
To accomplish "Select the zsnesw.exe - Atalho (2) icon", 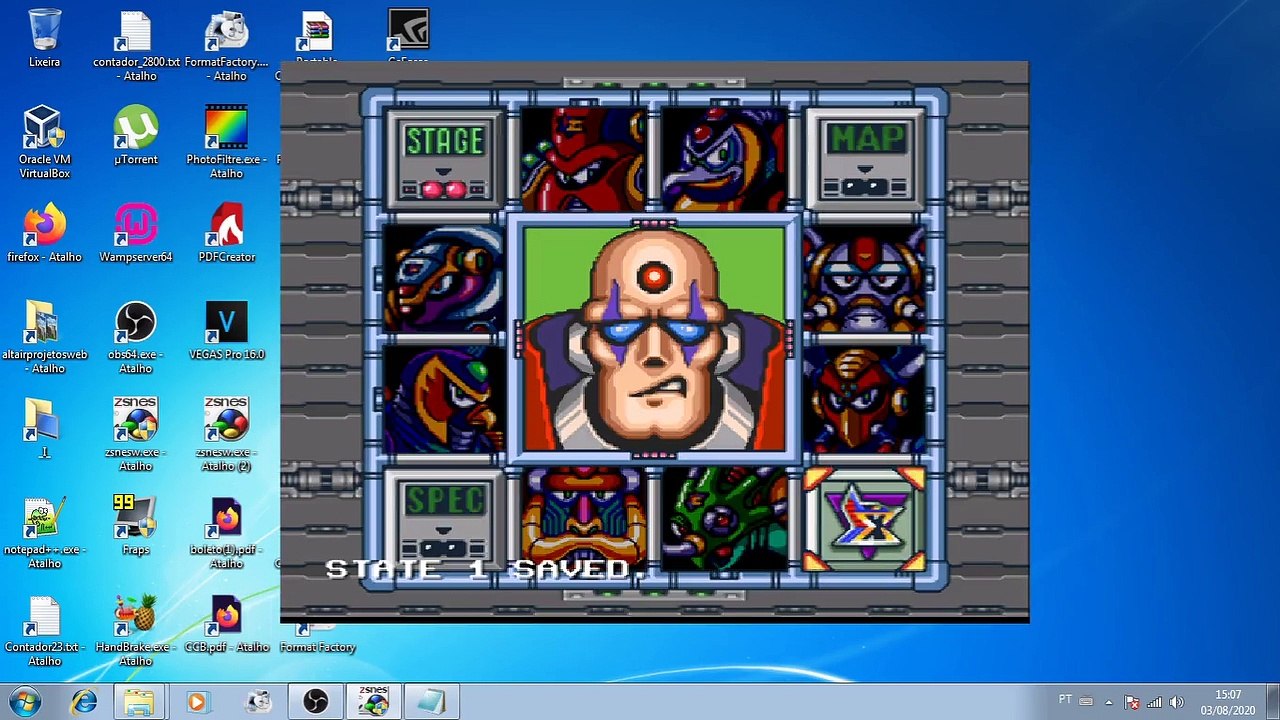I will (x=227, y=434).
